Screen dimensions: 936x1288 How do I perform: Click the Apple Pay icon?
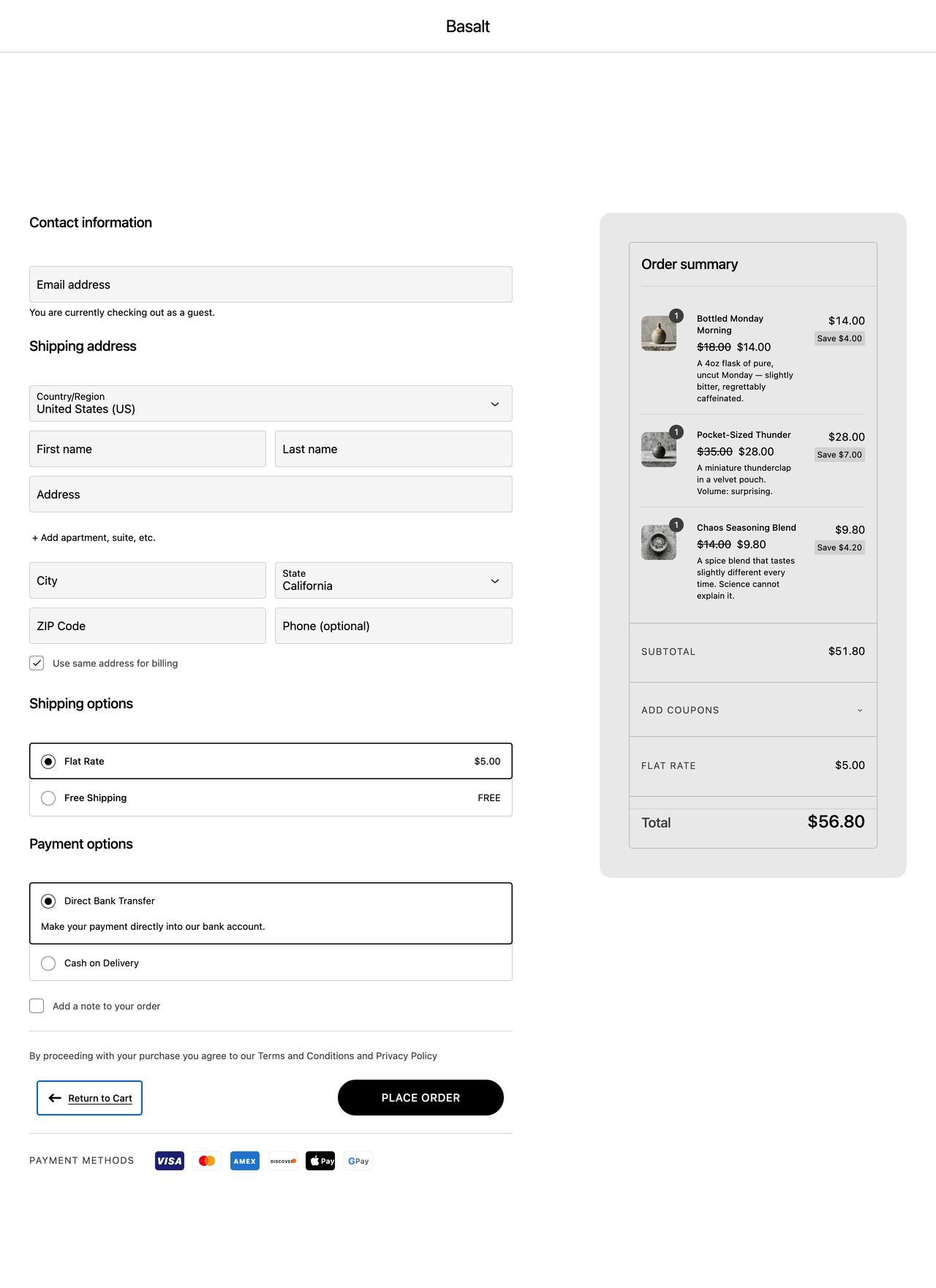click(320, 1161)
